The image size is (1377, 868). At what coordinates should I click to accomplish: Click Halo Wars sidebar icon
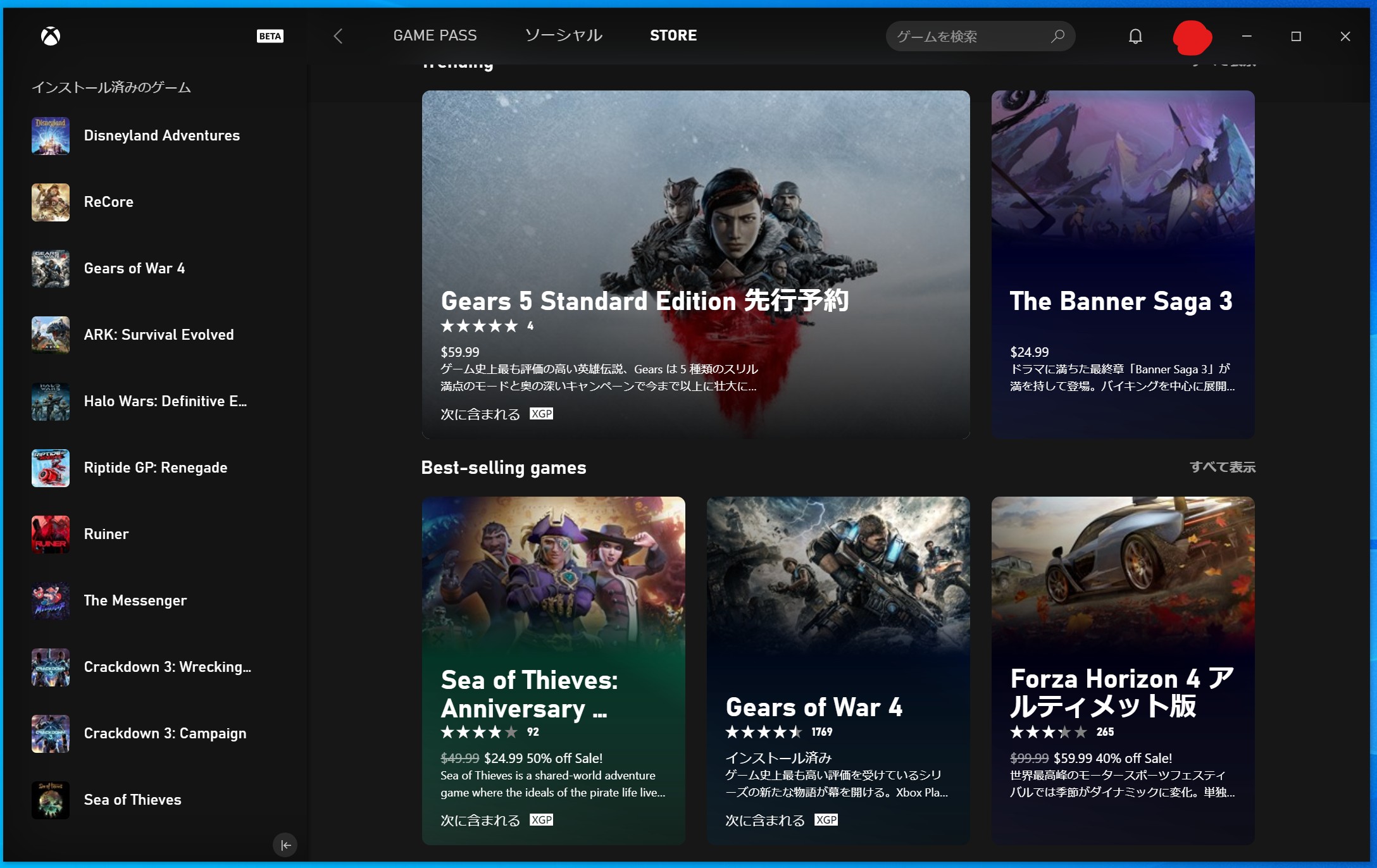tap(51, 401)
